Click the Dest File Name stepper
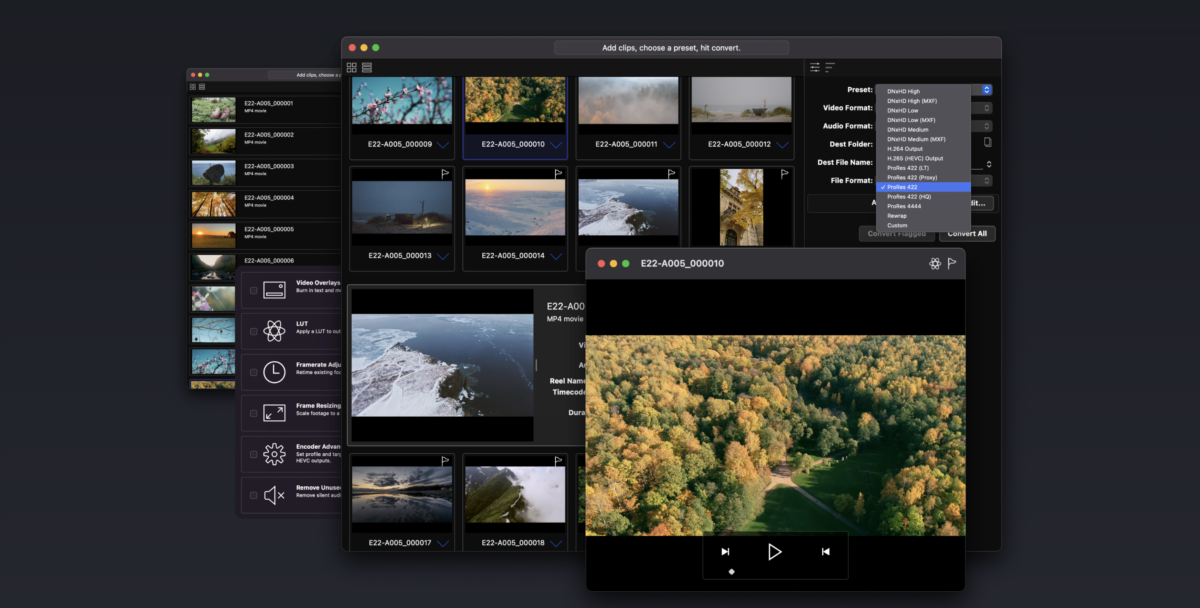1200x608 pixels. [989, 163]
